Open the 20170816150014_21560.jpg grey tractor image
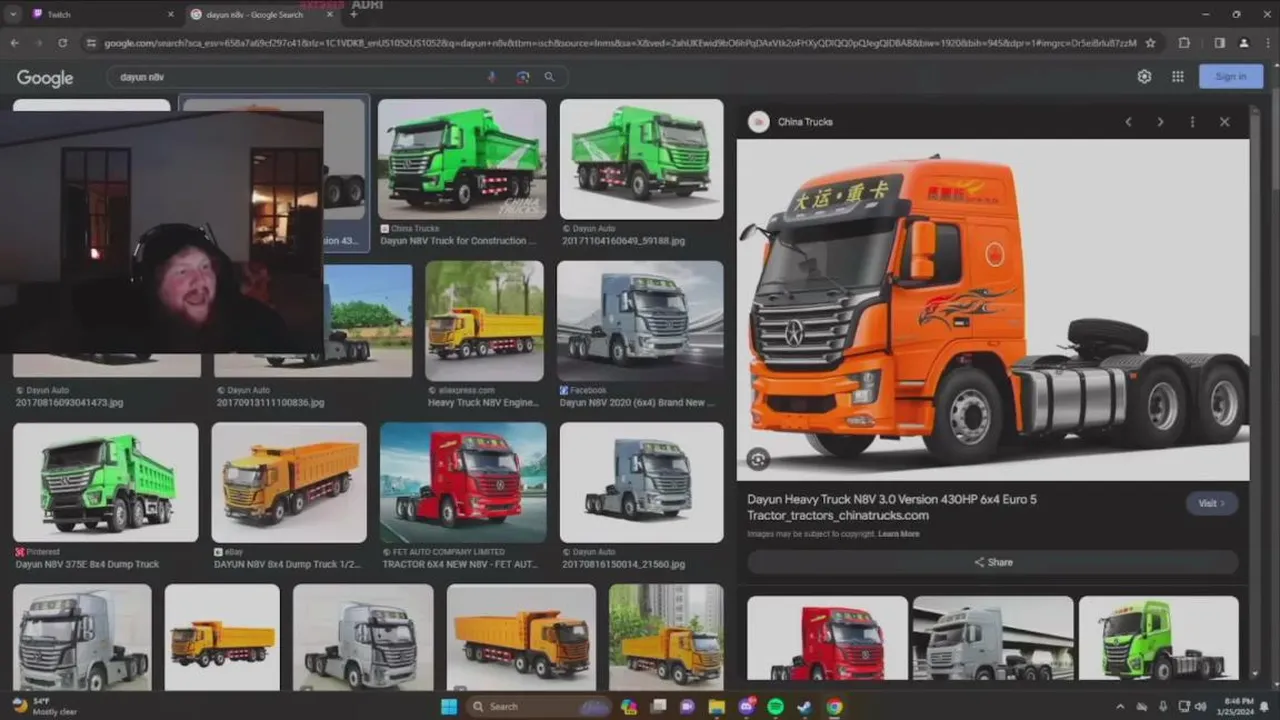Viewport: 1280px width, 720px height. coord(641,482)
